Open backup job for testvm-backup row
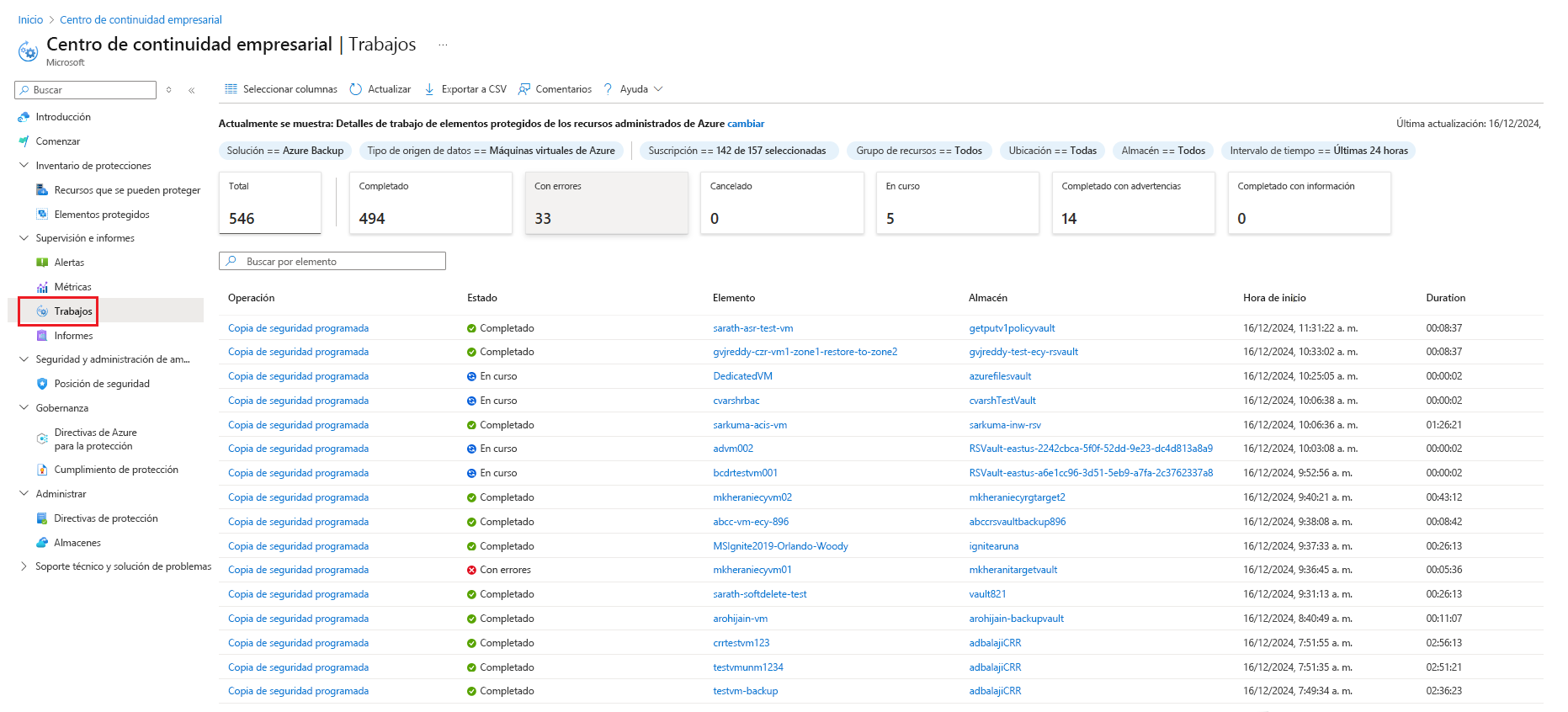This screenshot has height=712, width=1568. (x=298, y=691)
